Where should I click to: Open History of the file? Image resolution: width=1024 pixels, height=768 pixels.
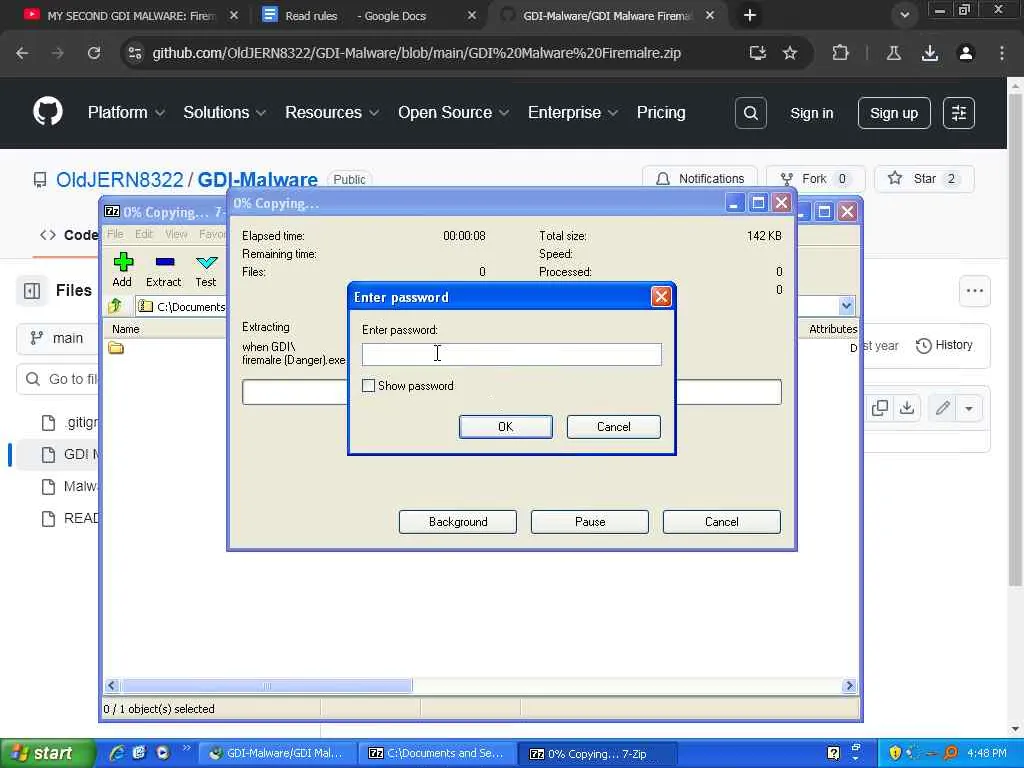click(944, 345)
